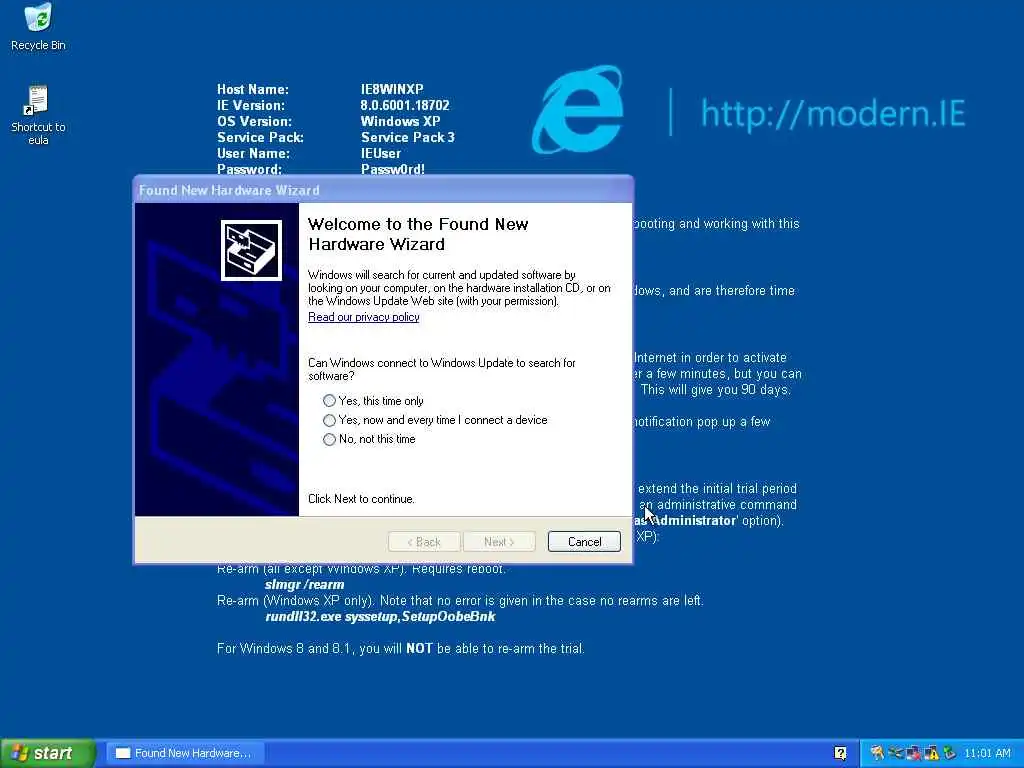Viewport: 1024px width, 768px height.
Task: Click the disabled Next button
Action: (499, 541)
